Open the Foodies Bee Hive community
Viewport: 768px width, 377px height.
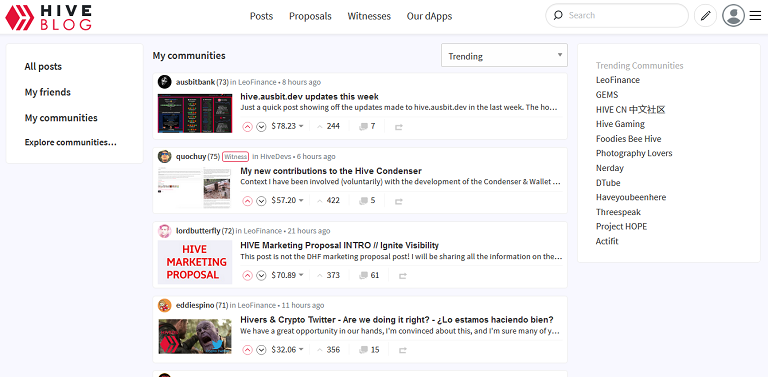(x=628, y=139)
